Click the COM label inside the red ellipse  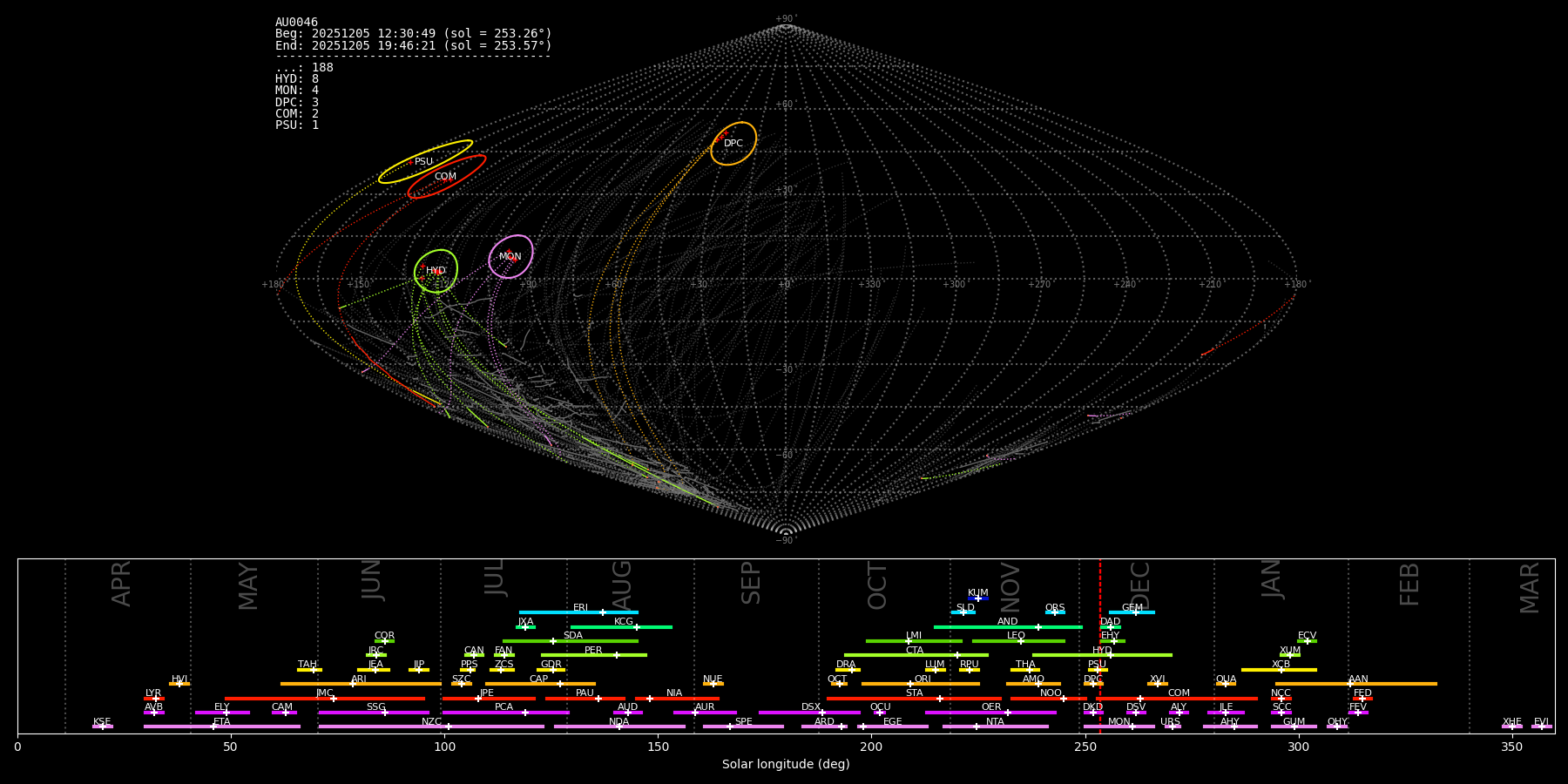click(x=445, y=177)
